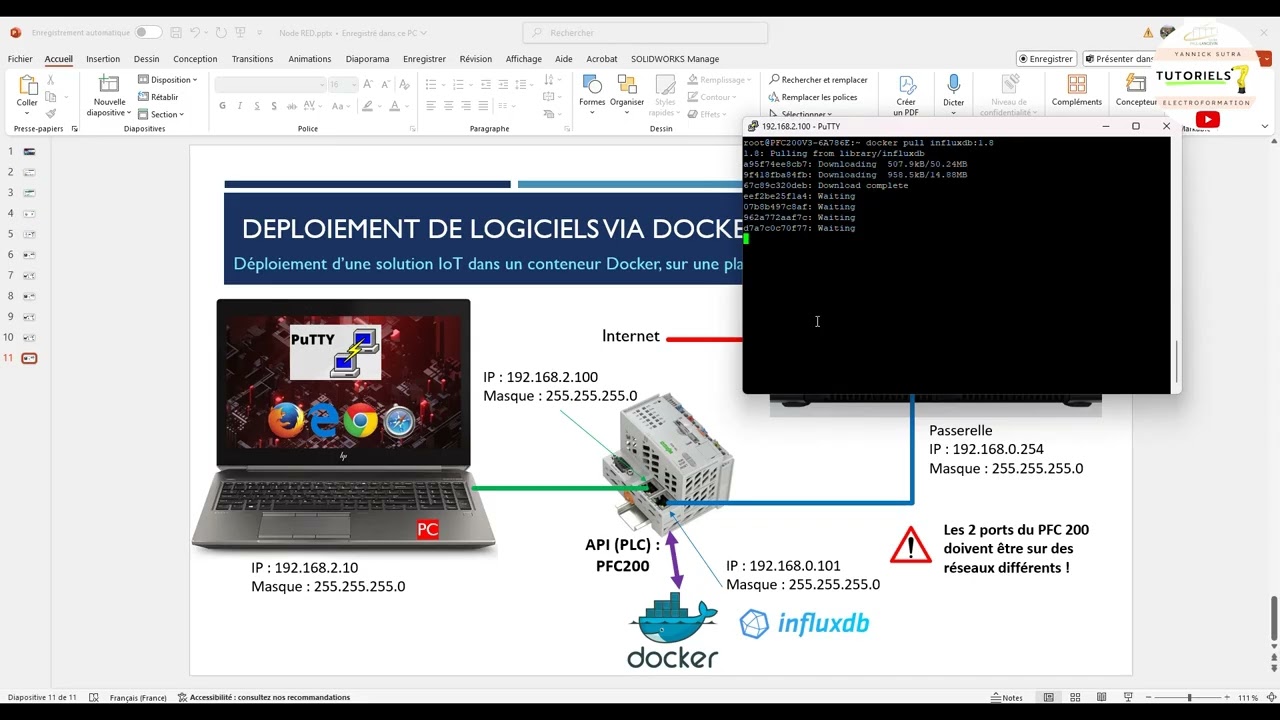Click the zoom slider in status bar
The image size is (1280, 720).
coord(1189,697)
